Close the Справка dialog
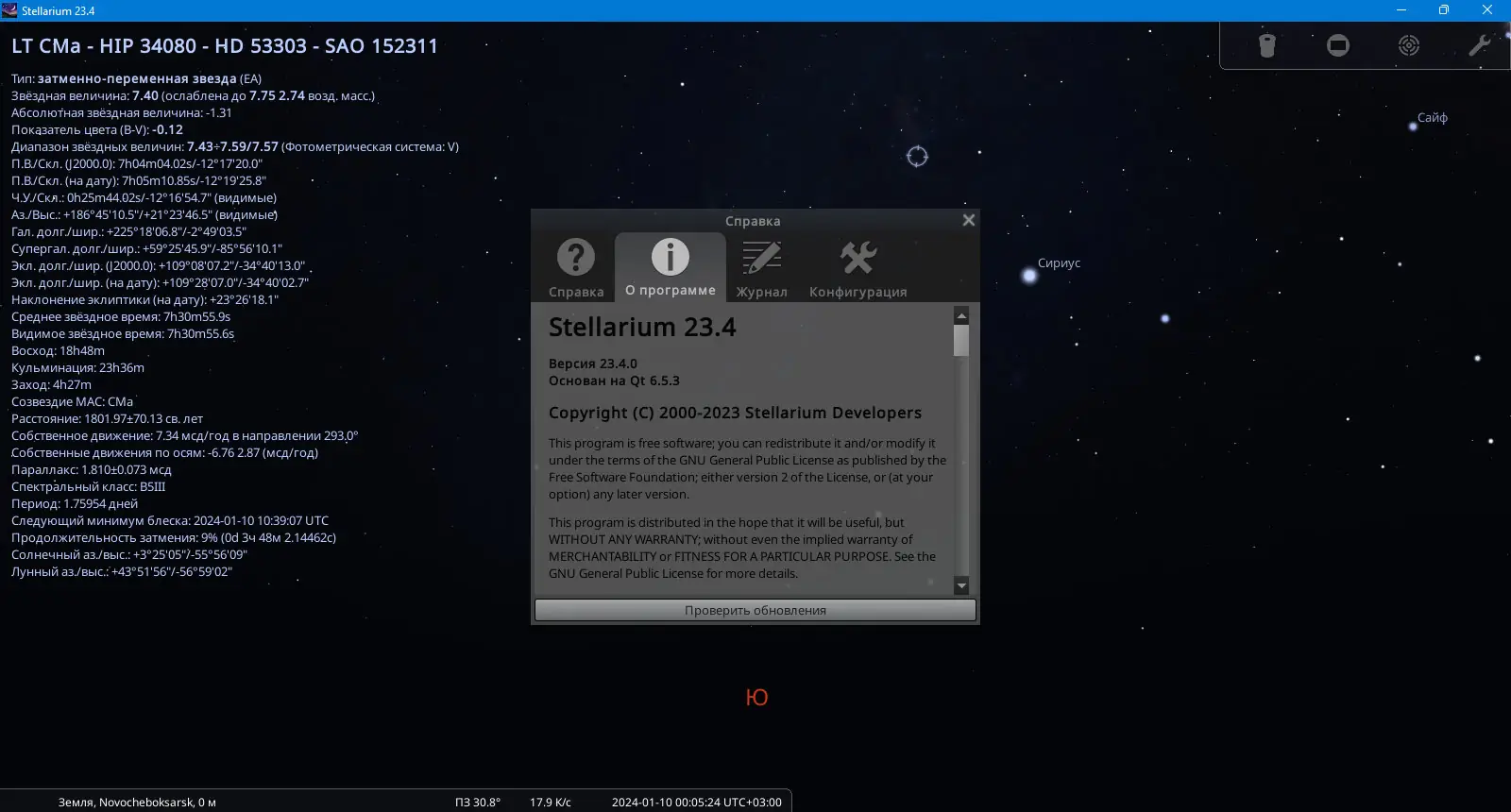The height and width of the screenshot is (812, 1511). coord(968,220)
